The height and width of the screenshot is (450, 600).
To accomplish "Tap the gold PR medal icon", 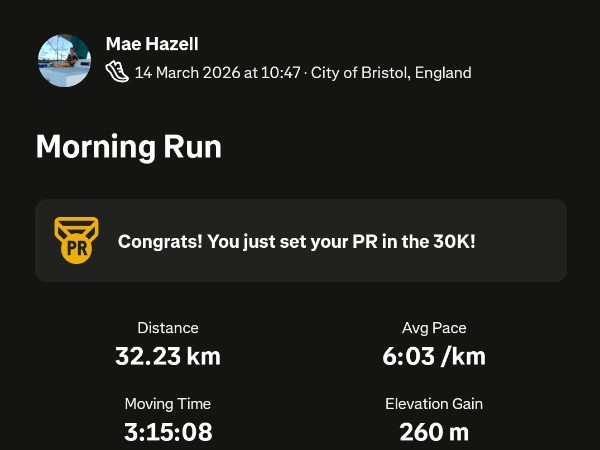I will (76, 240).
